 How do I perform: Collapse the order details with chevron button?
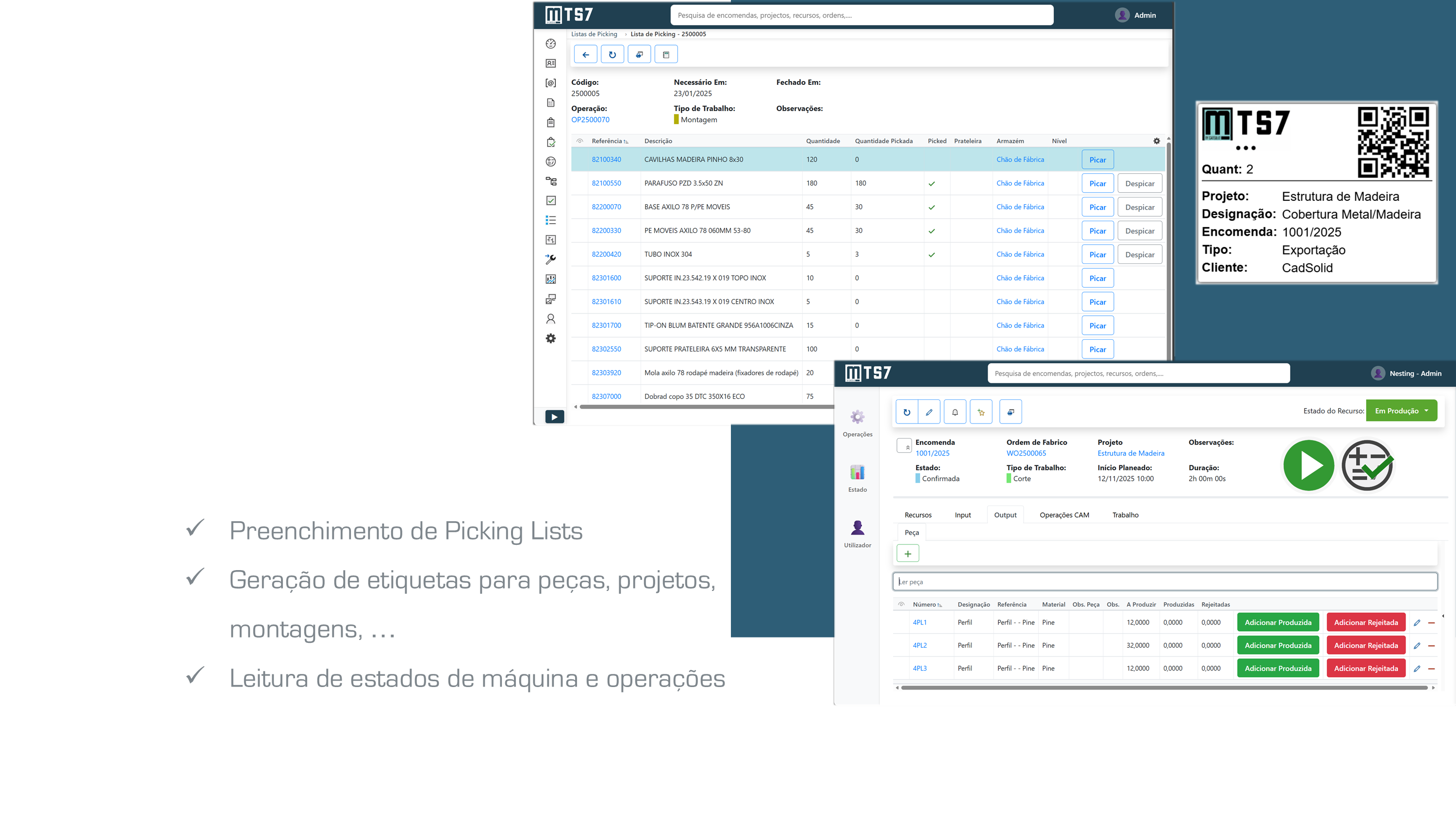(x=904, y=446)
